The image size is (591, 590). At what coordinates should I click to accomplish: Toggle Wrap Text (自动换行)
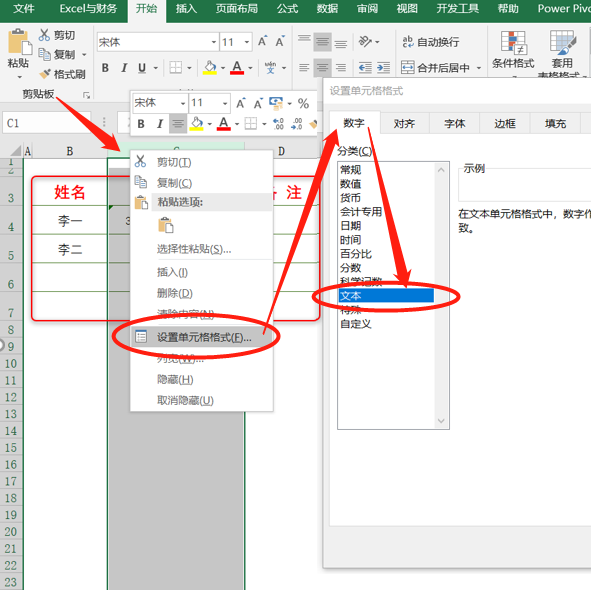pyautogui.click(x=430, y=42)
